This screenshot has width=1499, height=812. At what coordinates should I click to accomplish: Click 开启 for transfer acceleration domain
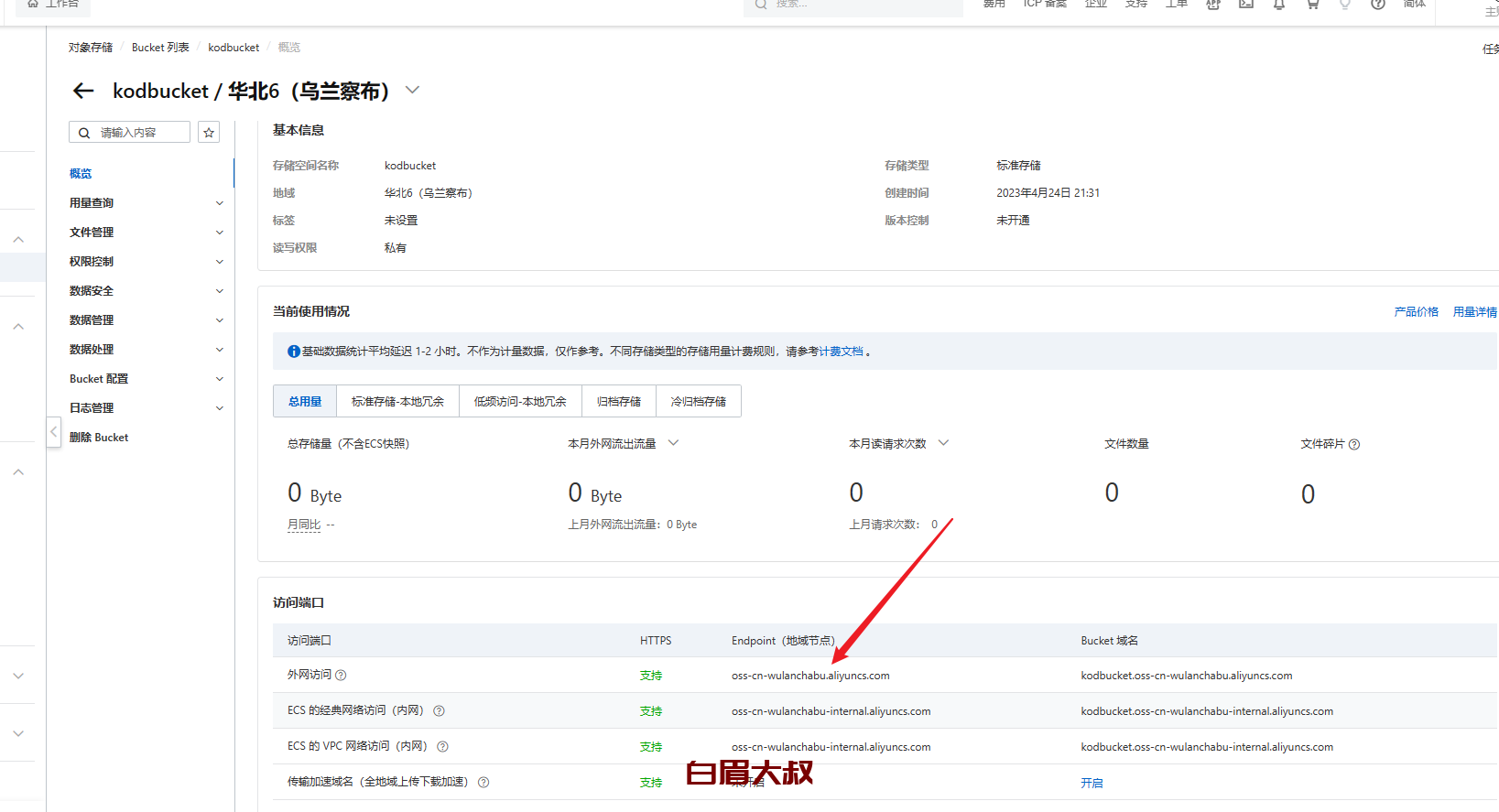1092,784
